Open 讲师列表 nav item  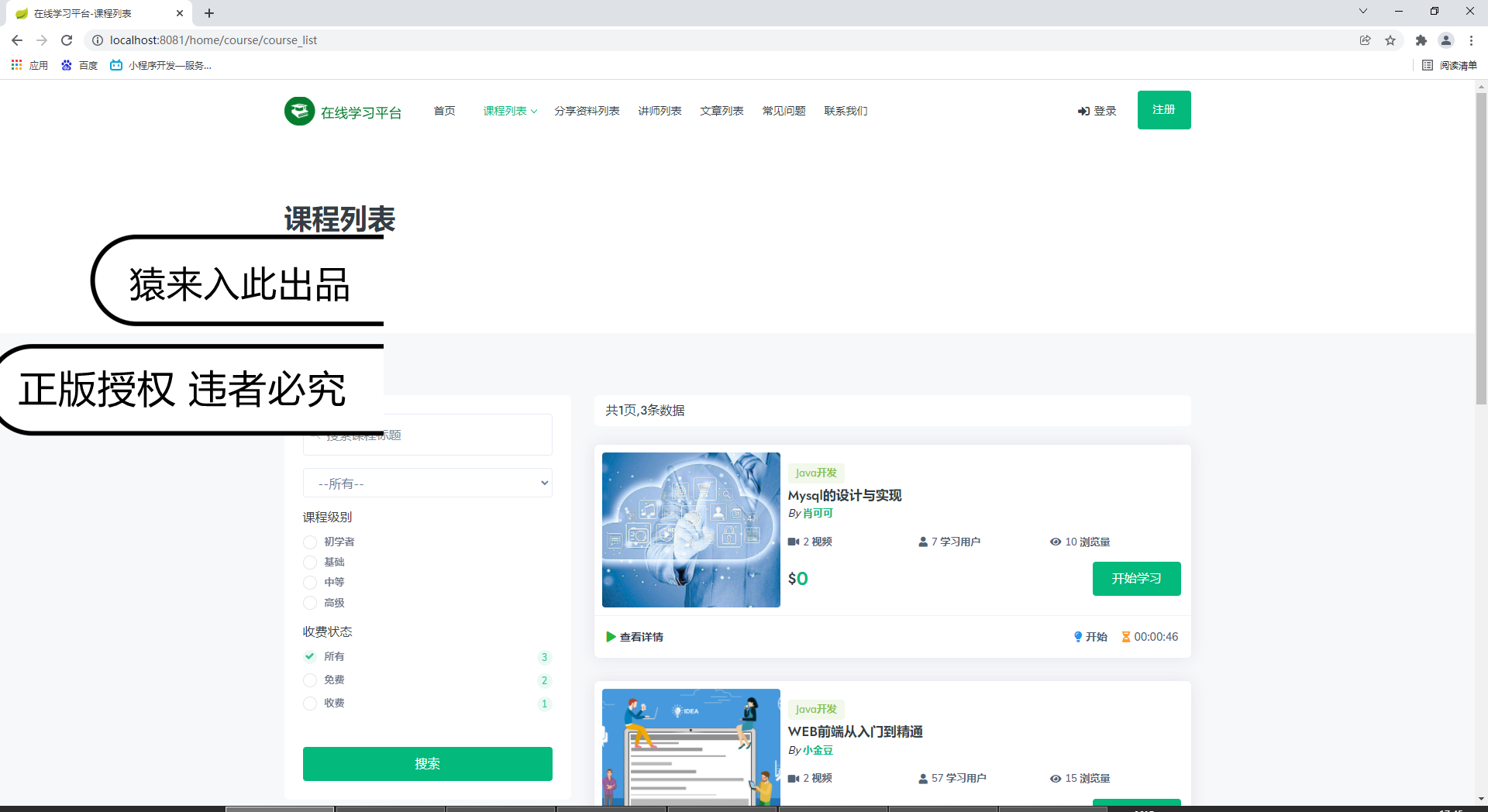tap(660, 111)
